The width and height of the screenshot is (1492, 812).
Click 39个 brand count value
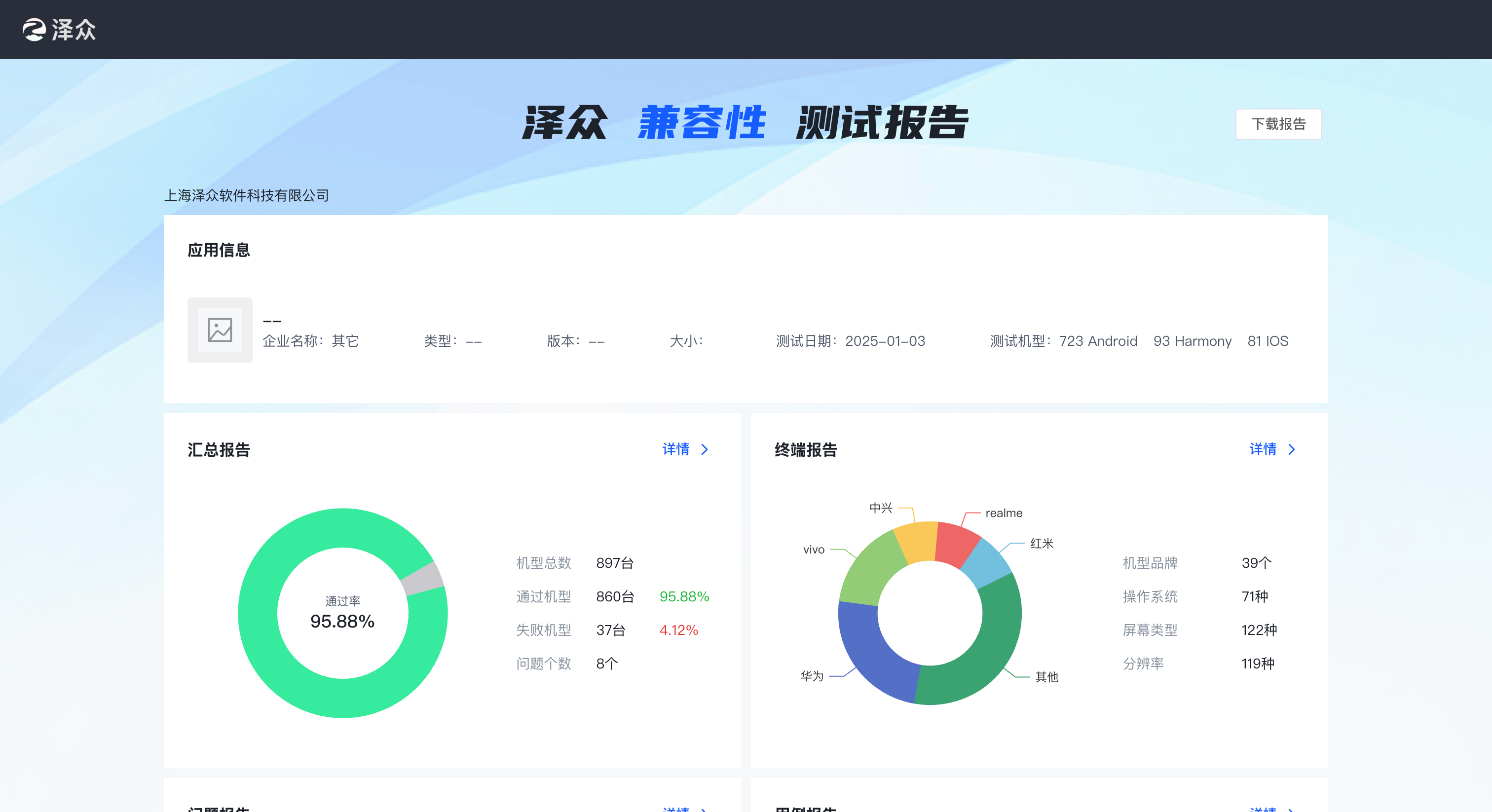point(1256,562)
